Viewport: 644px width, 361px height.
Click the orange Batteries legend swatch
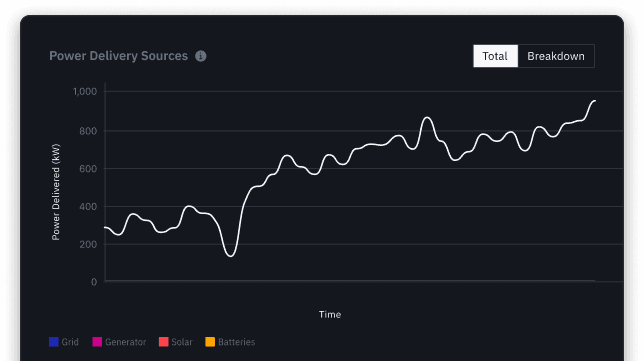[x=210, y=342]
